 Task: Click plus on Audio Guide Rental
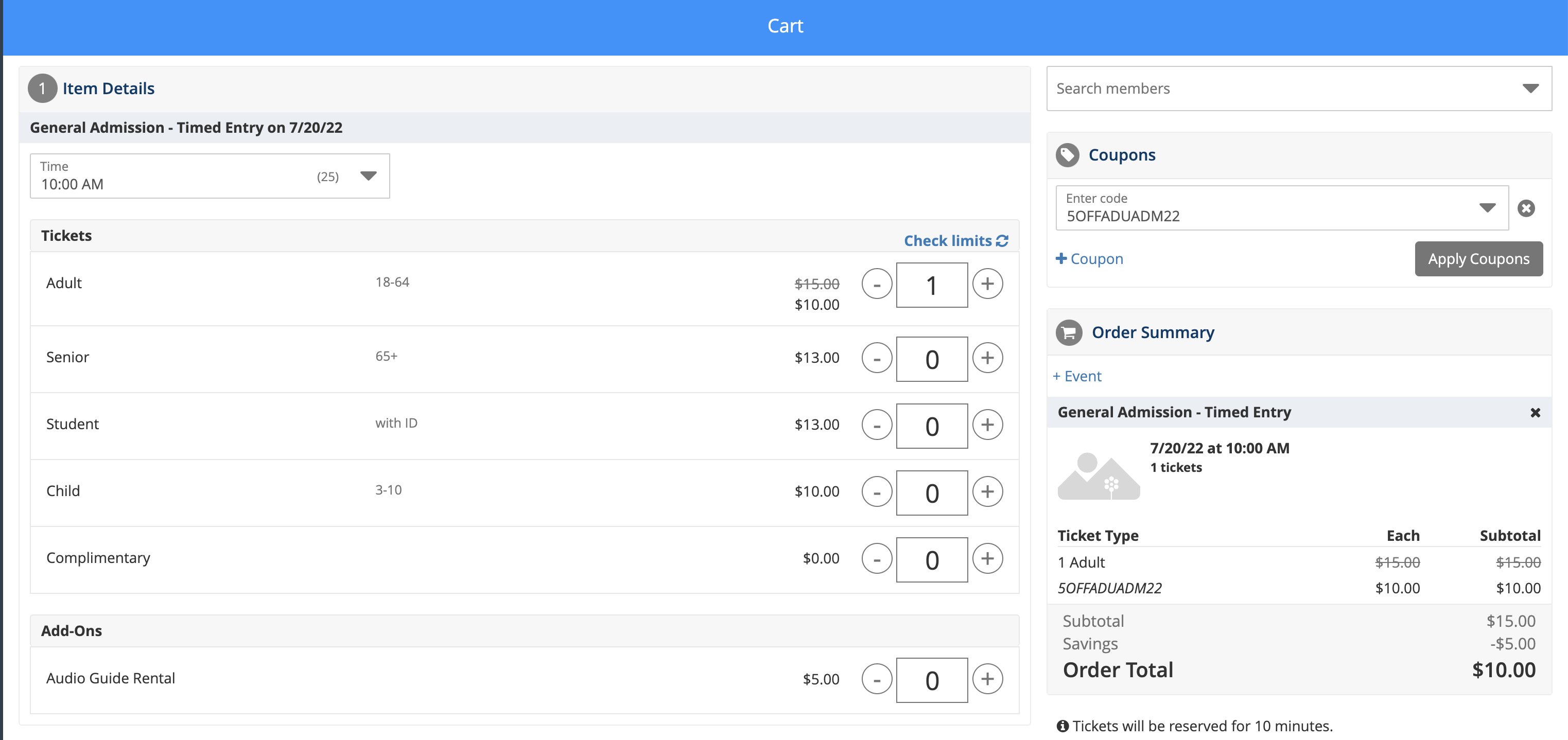point(987,679)
